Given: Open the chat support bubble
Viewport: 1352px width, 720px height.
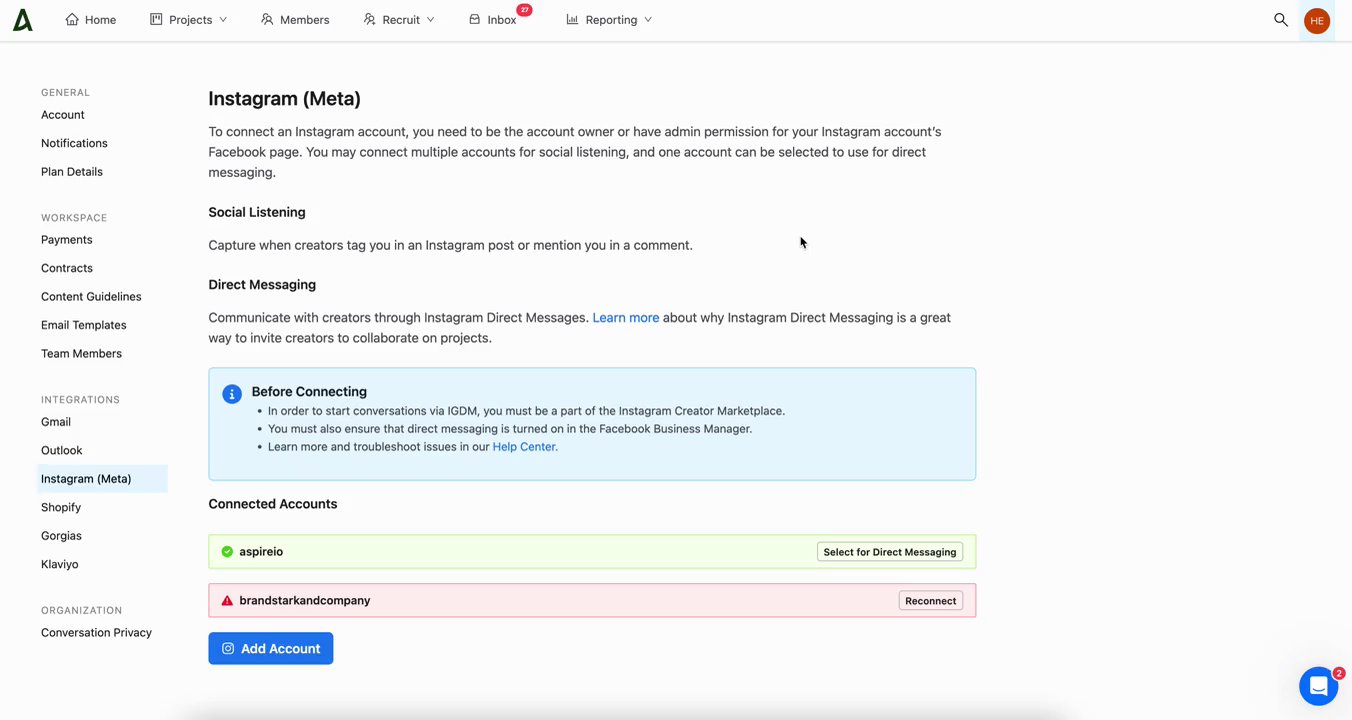Looking at the screenshot, I should coord(1318,686).
